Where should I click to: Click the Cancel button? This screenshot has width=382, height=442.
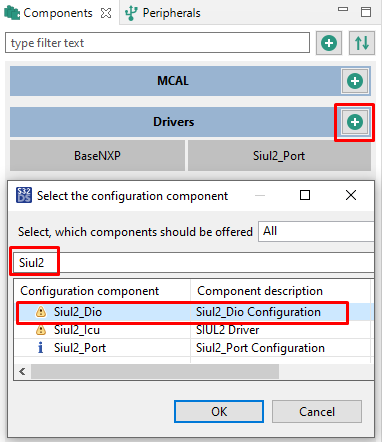pyautogui.click(x=317, y=412)
